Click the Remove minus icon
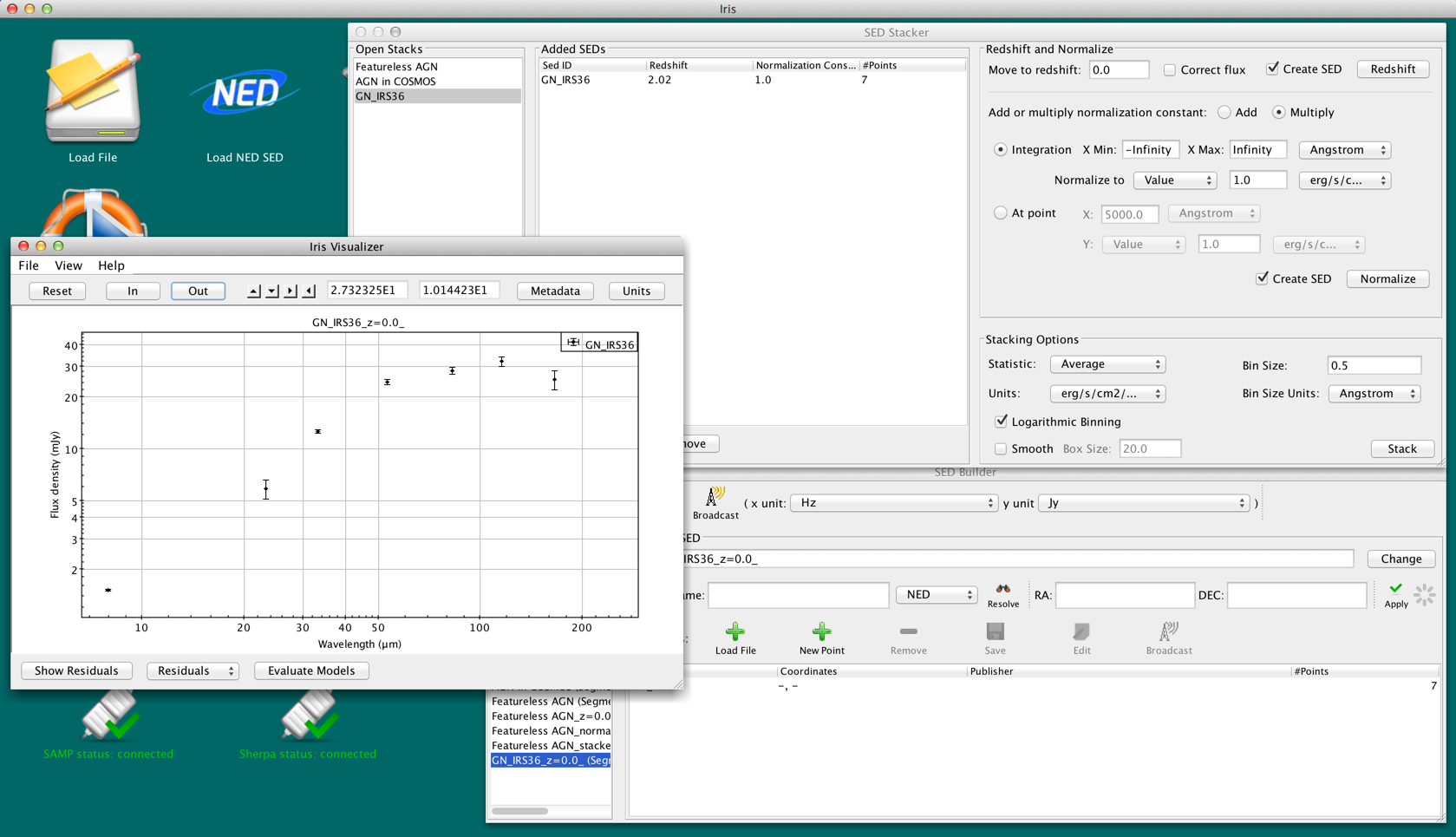 coord(908,631)
